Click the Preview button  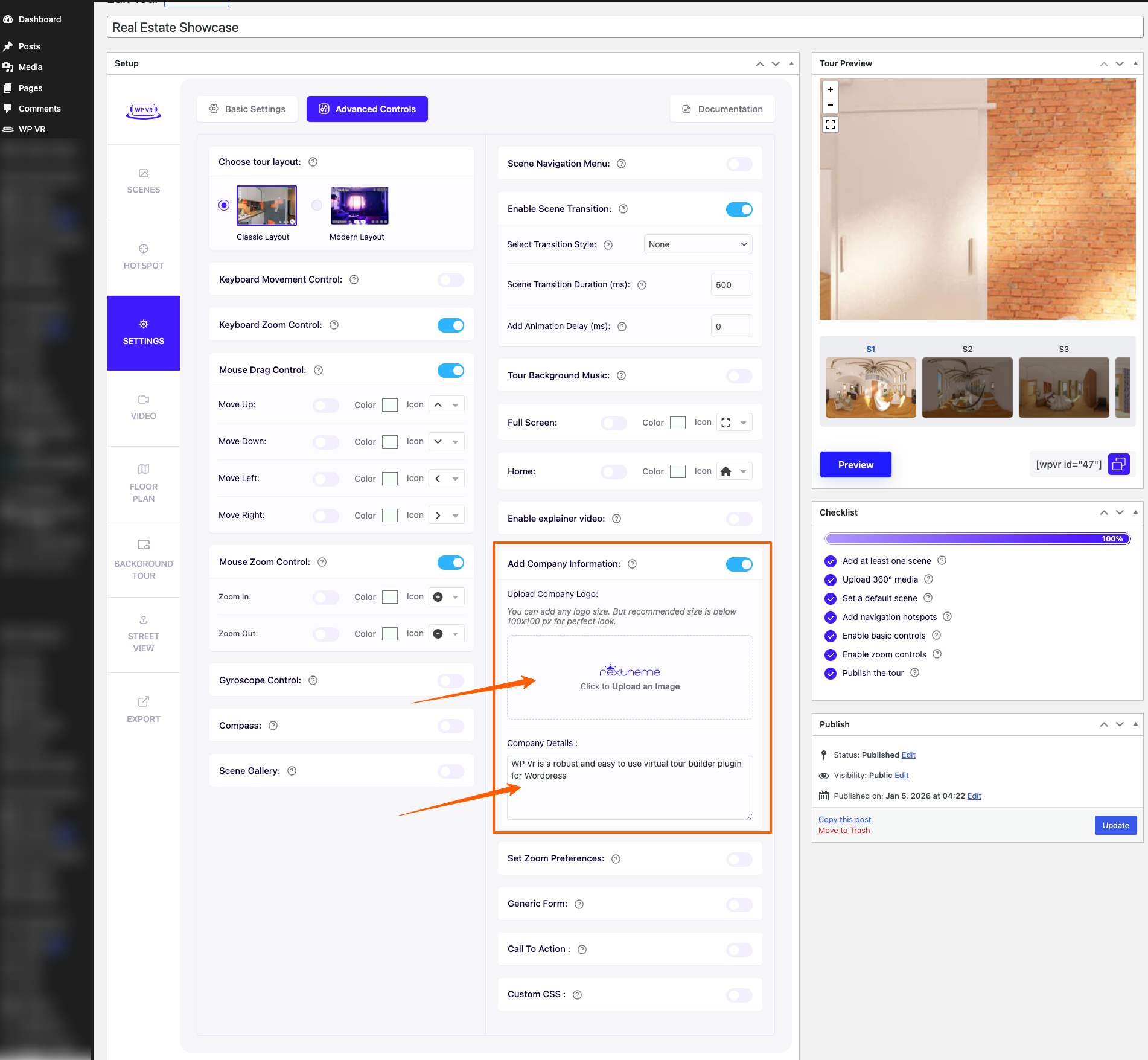[x=855, y=465]
